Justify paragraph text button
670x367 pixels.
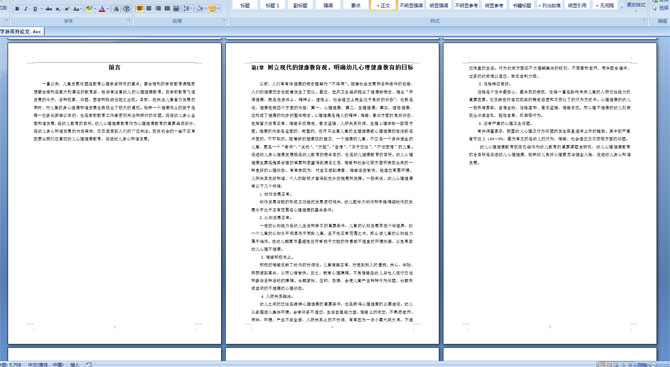(x=167, y=9)
